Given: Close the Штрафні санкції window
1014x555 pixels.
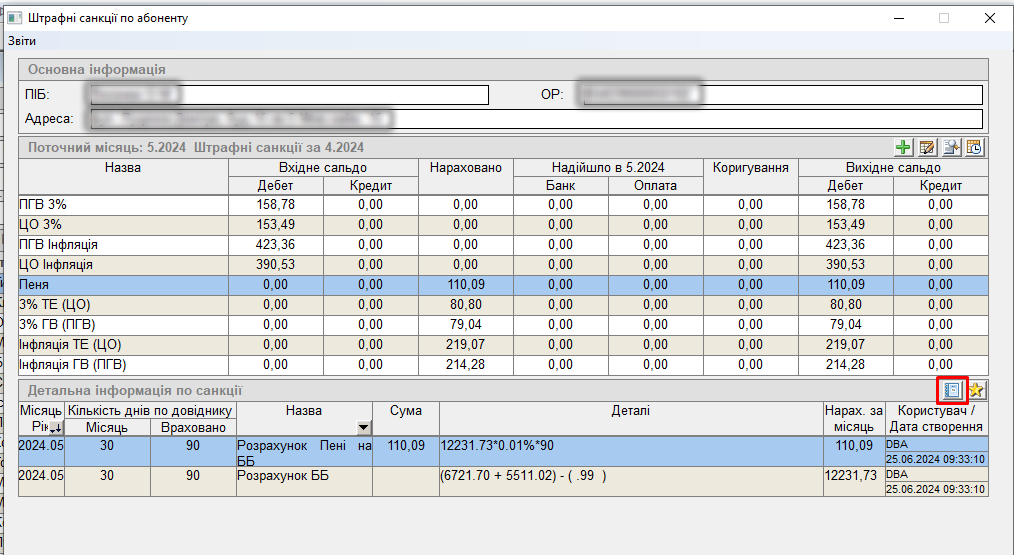Looking at the screenshot, I should [989, 18].
